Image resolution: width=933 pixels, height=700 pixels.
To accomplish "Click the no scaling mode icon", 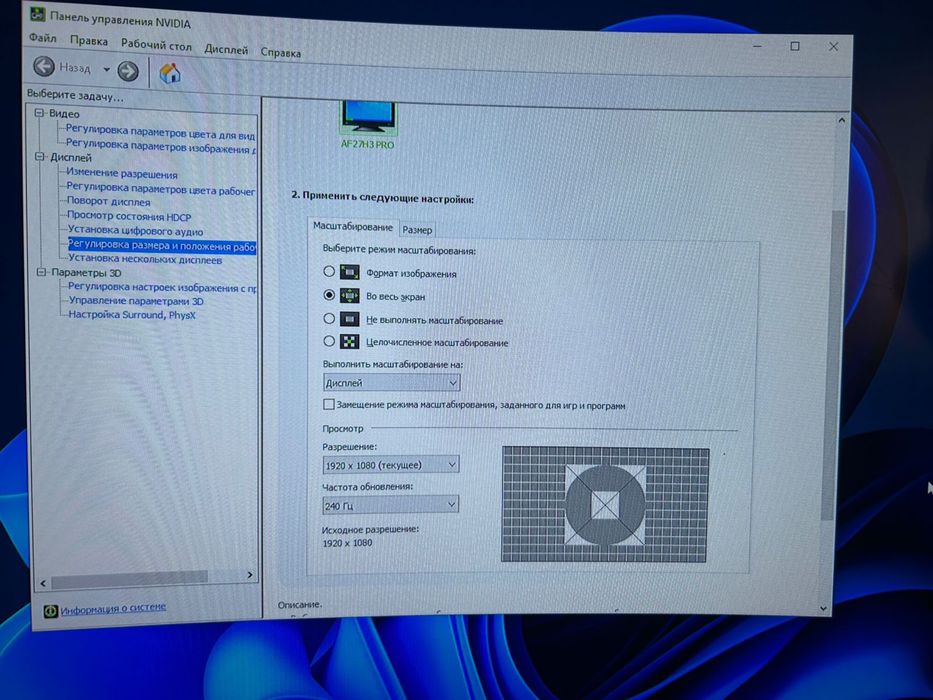I will click(x=349, y=319).
